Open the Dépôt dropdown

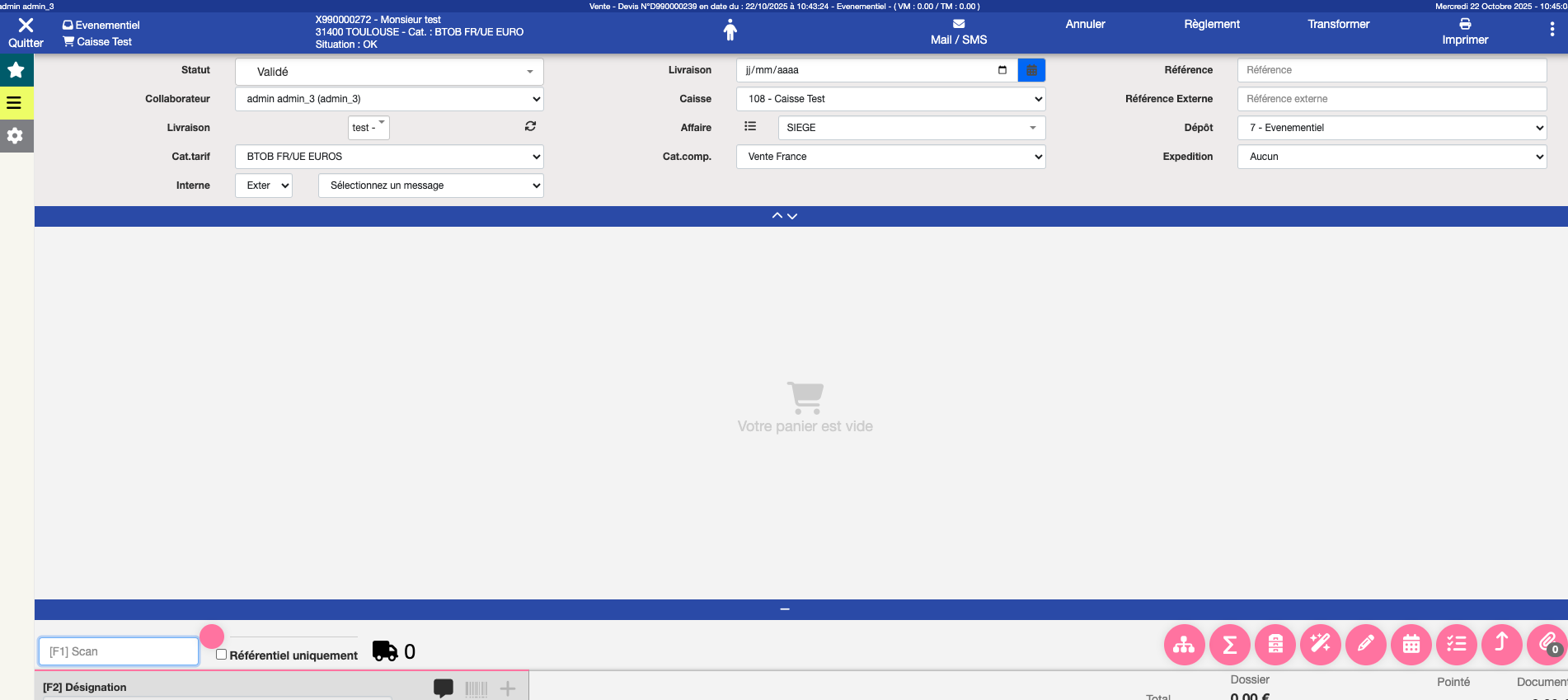(1391, 128)
